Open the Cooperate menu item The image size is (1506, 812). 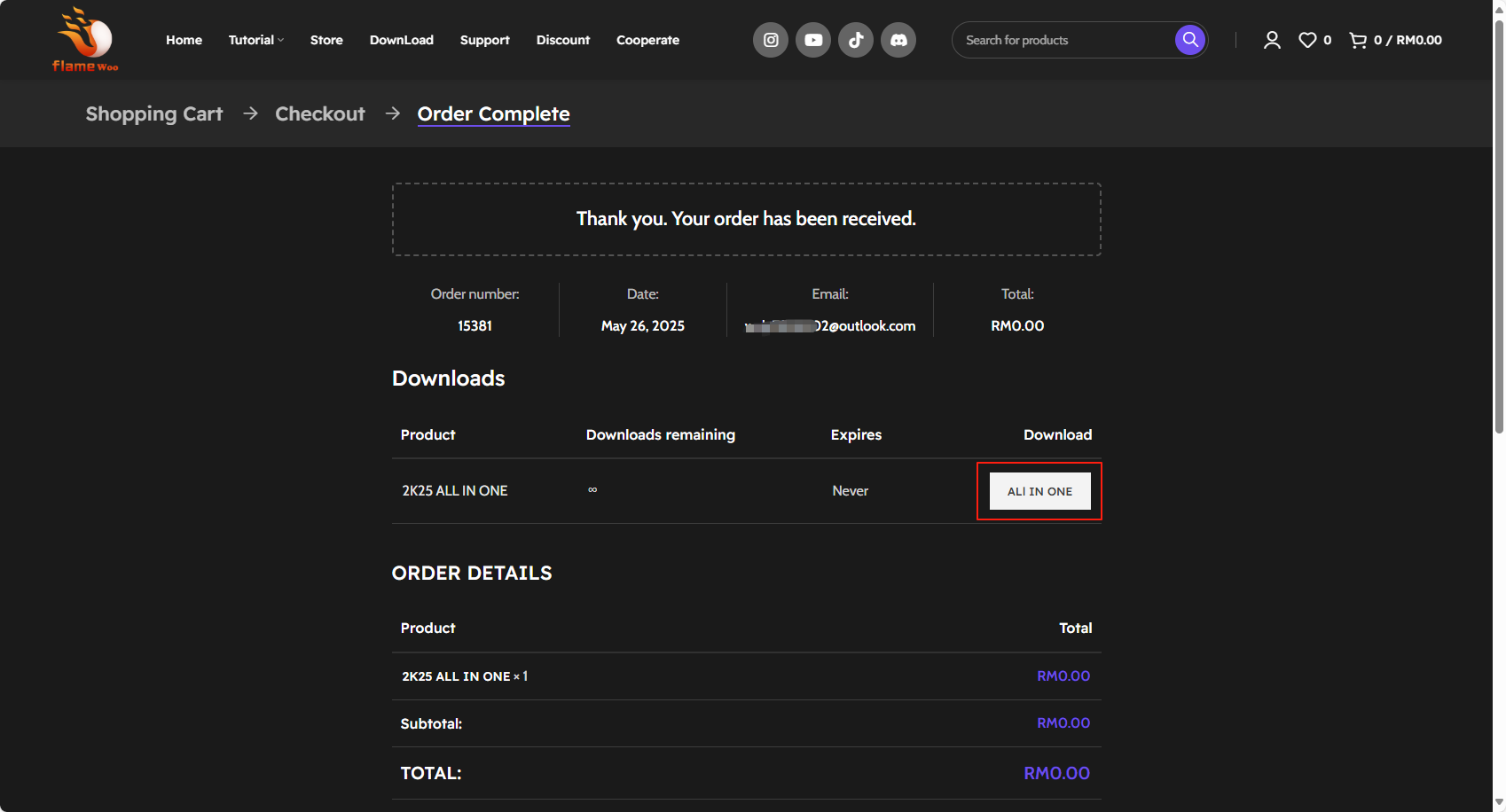tap(647, 40)
